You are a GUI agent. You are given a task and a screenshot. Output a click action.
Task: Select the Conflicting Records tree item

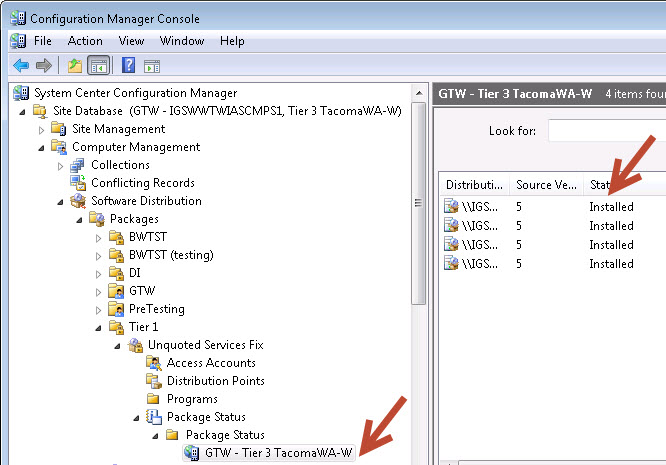click(143, 183)
